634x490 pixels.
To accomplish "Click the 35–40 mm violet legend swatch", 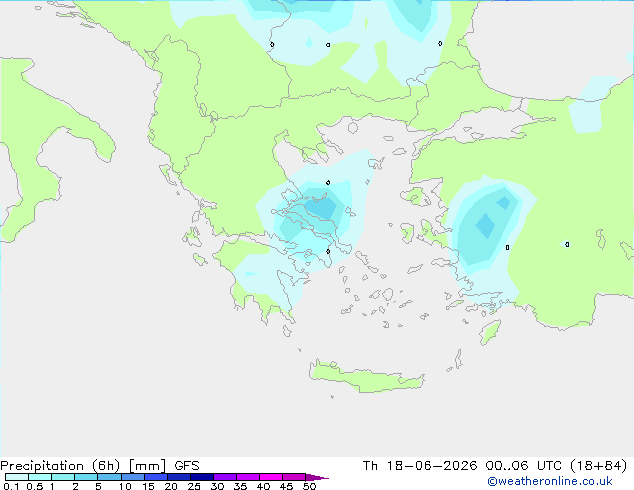I will click(248, 477).
